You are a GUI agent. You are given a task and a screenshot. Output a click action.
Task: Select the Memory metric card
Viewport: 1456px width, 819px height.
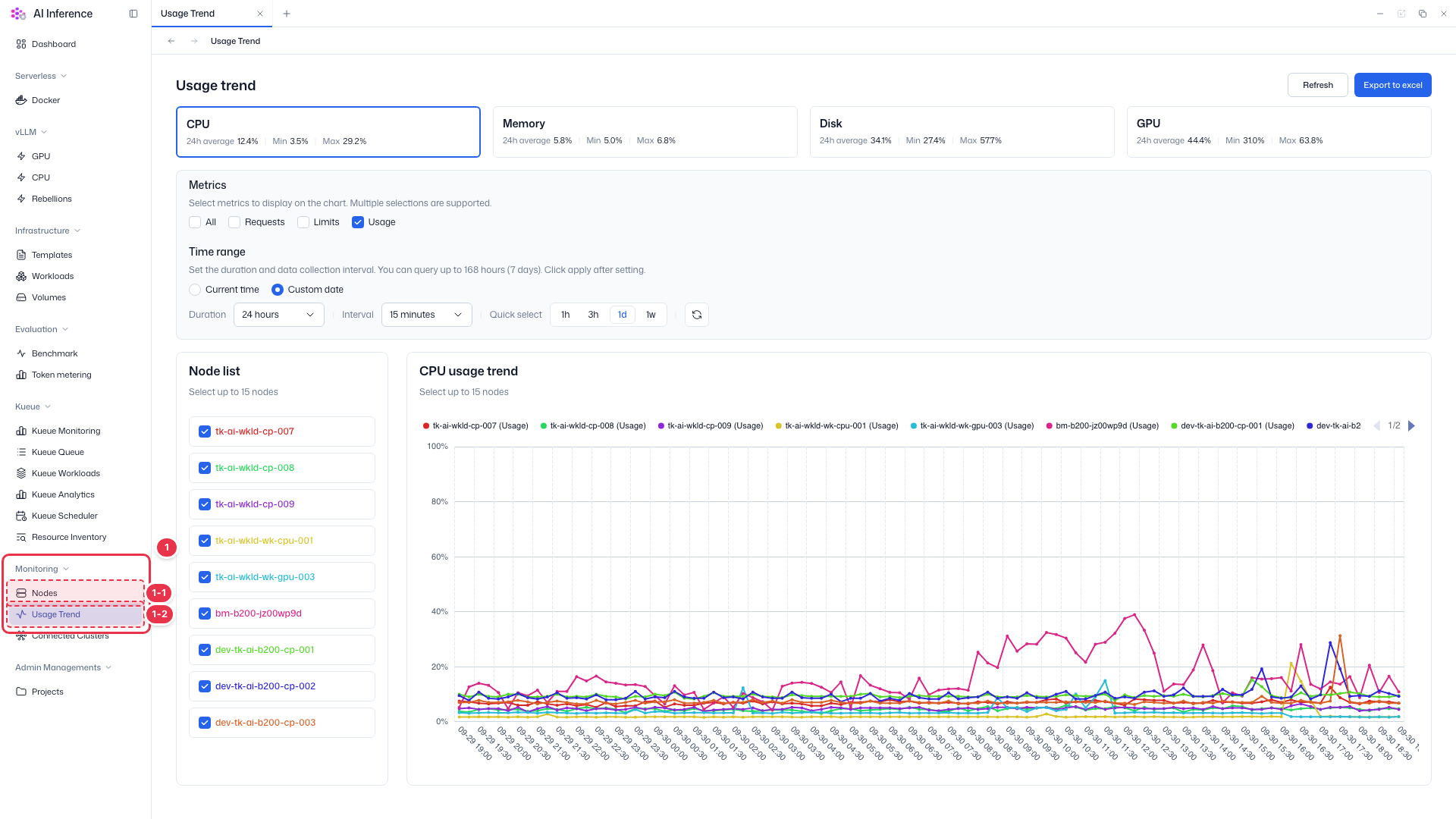[x=645, y=132]
